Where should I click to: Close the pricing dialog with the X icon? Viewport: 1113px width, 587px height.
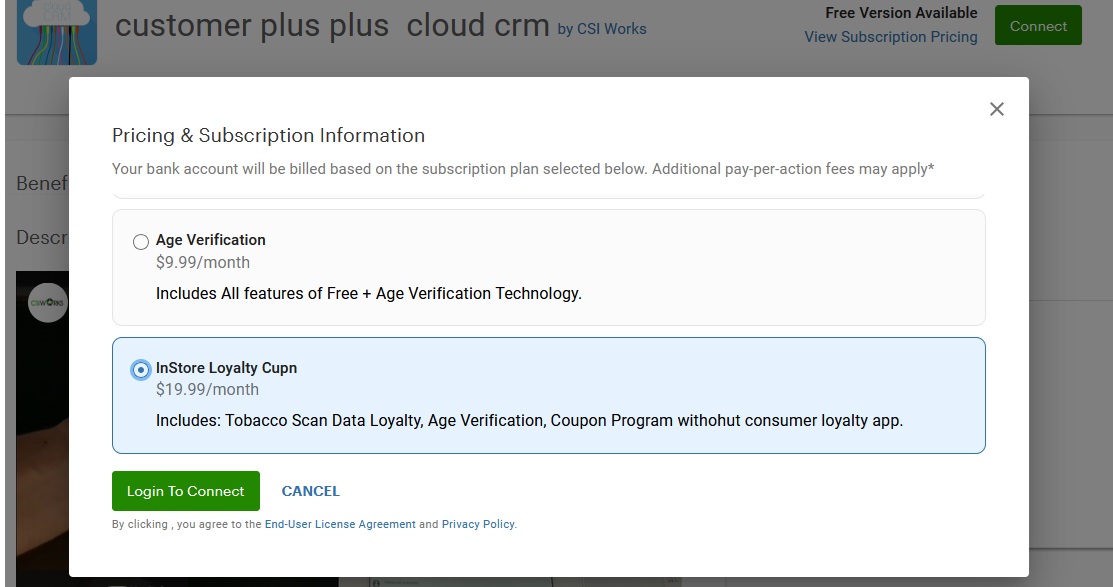click(x=997, y=109)
